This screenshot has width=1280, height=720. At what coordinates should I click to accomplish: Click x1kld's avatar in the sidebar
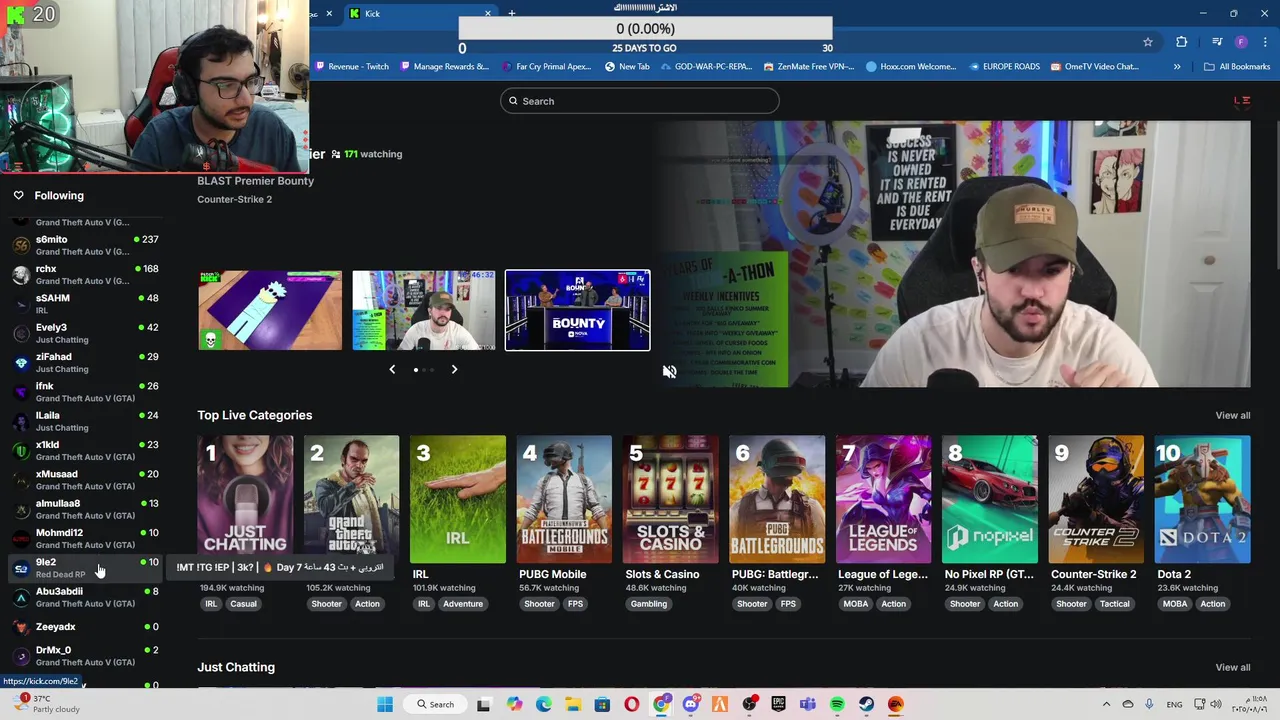coord(21,450)
